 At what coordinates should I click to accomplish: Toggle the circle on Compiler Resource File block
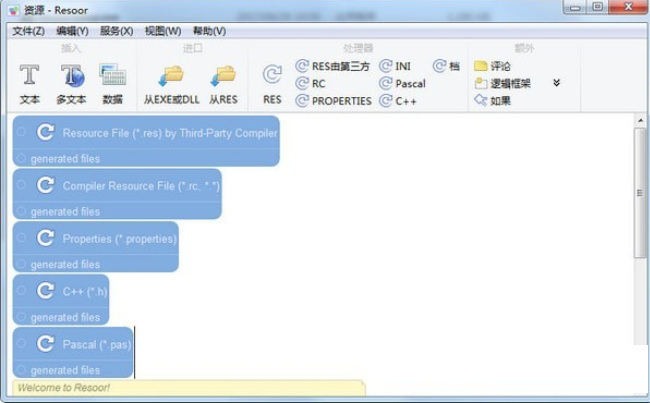[22, 185]
